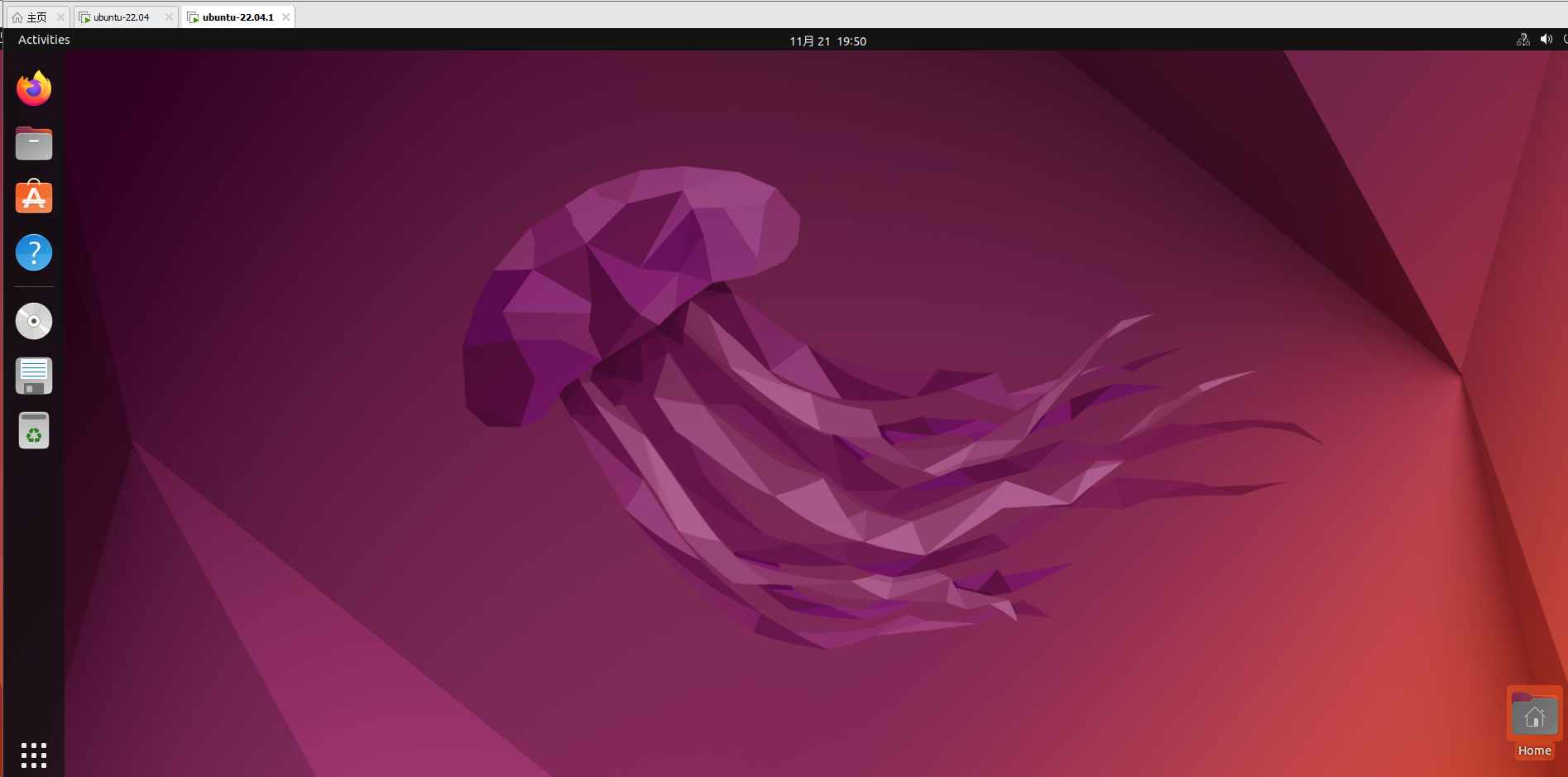The height and width of the screenshot is (777, 1568).
Task: Open Ubuntu Software store icon
Action: click(x=34, y=197)
